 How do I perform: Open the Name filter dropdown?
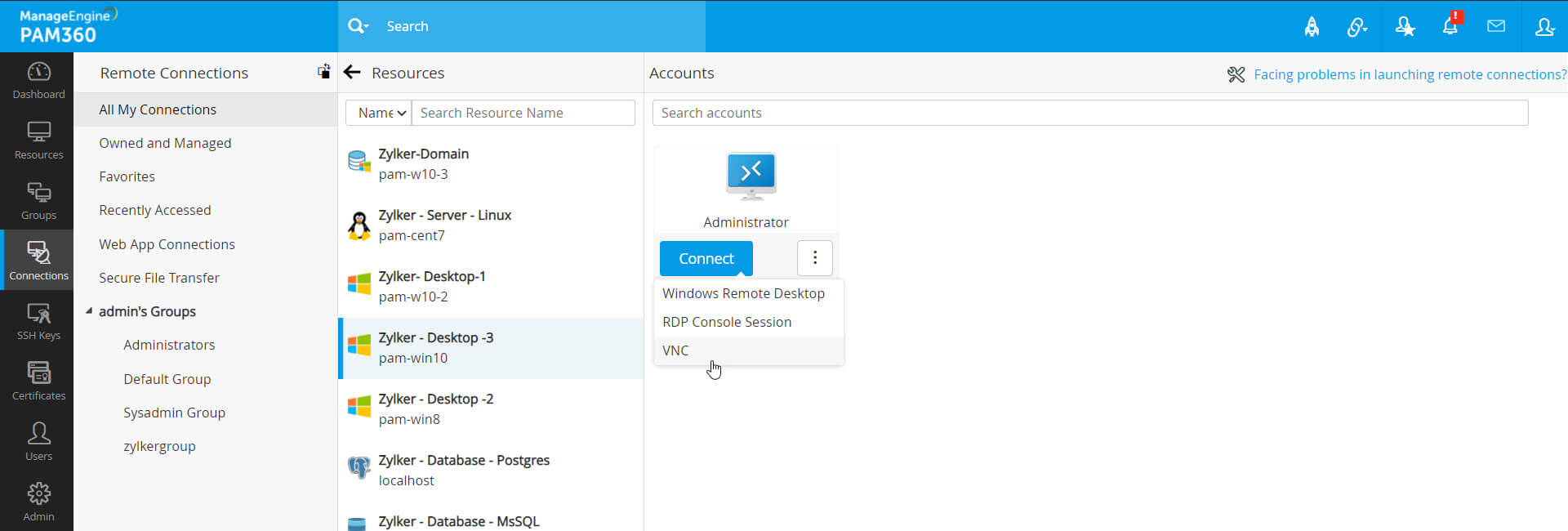pyautogui.click(x=379, y=113)
